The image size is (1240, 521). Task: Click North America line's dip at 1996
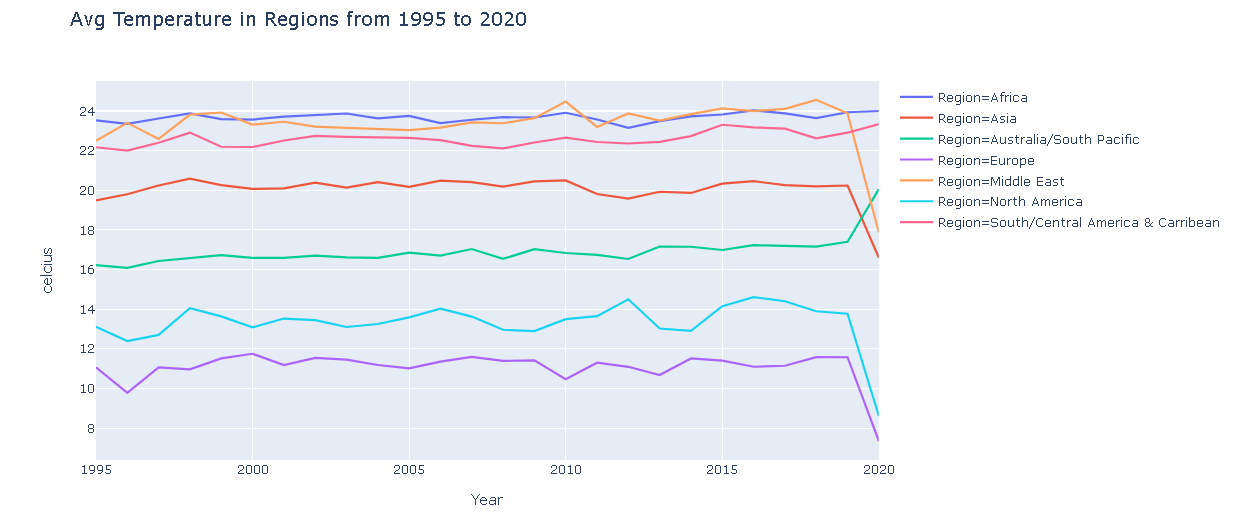[x=127, y=341]
